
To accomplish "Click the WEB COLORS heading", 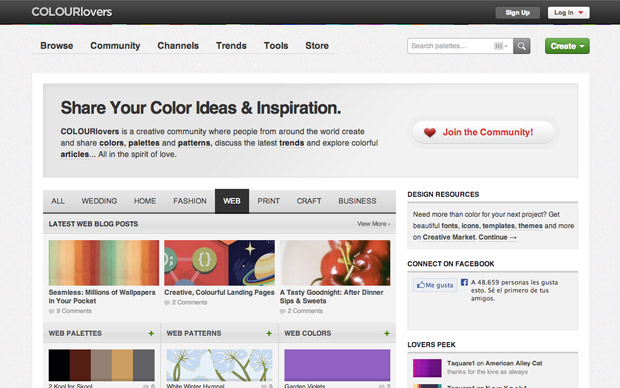I will pos(308,333).
